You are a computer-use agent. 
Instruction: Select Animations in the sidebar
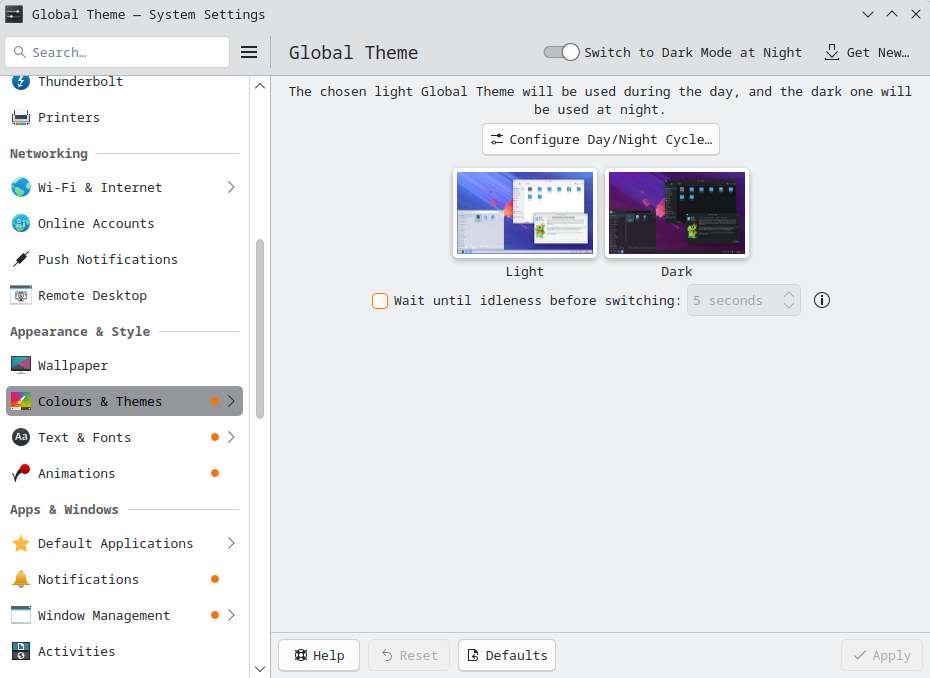tap(77, 474)
